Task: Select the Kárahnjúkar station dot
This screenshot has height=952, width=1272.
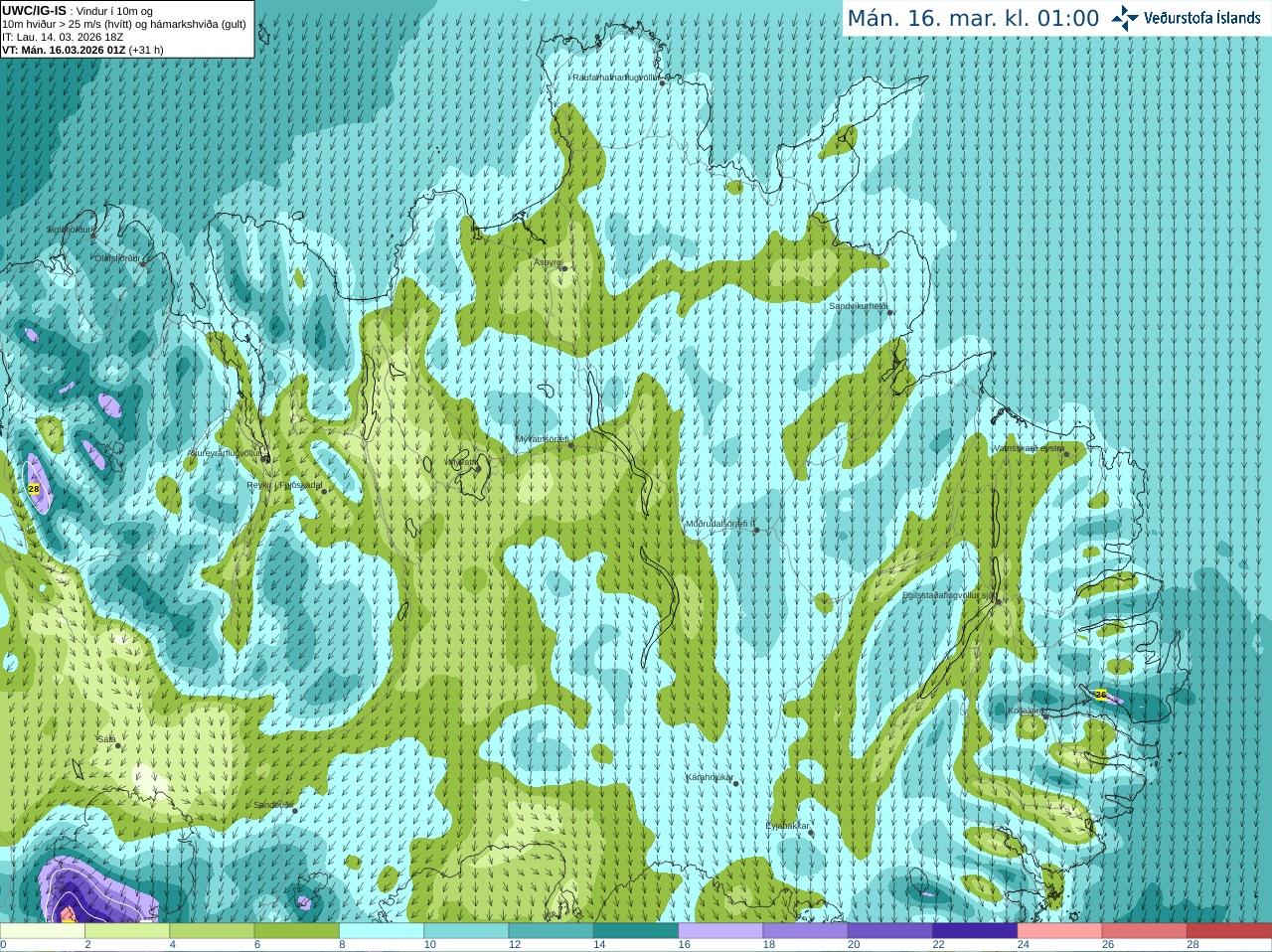Action: [x=736, y=783]
